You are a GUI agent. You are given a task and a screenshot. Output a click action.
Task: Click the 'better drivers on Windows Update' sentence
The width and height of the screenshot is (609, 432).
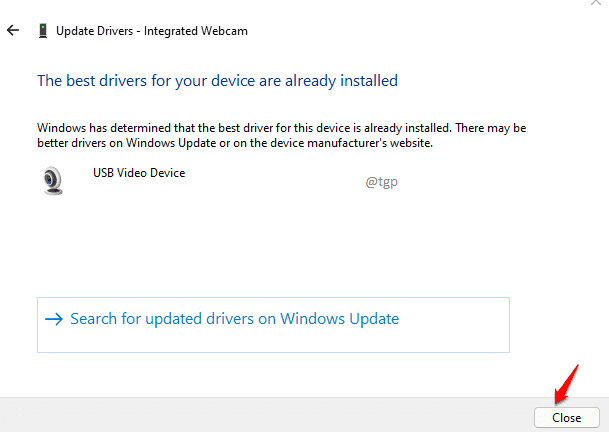235,143
